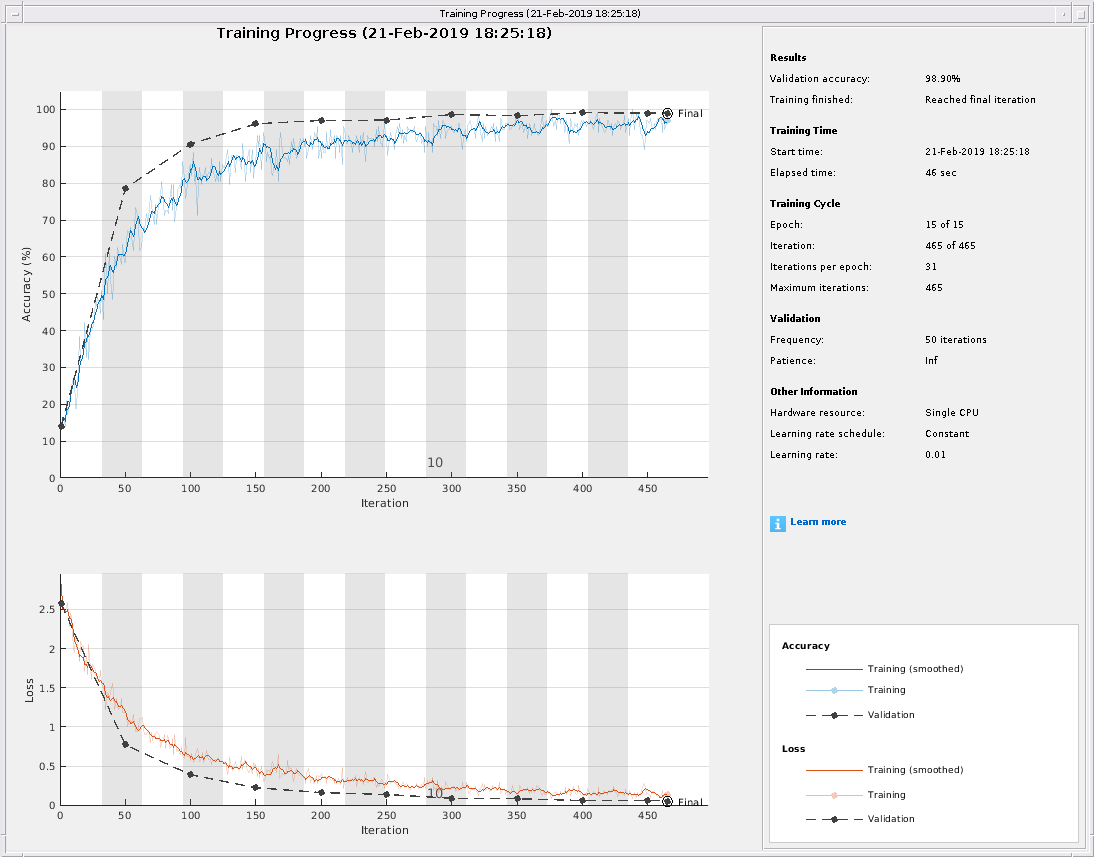Screen dimensions: 1094x857
Task: Select accuracy validation marker at iteration 50
Action: (x=125, y=188)
